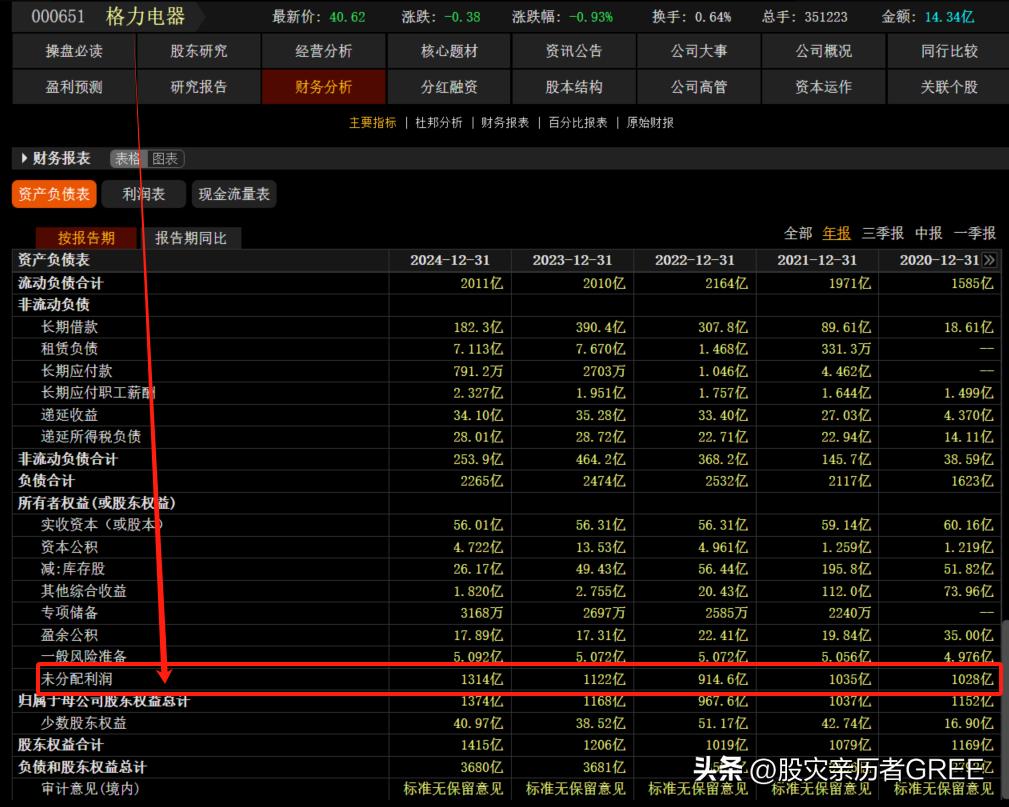The image size is (1009, 807).
Task: Select the 专项储备 row label
Action: click(69, 613)
